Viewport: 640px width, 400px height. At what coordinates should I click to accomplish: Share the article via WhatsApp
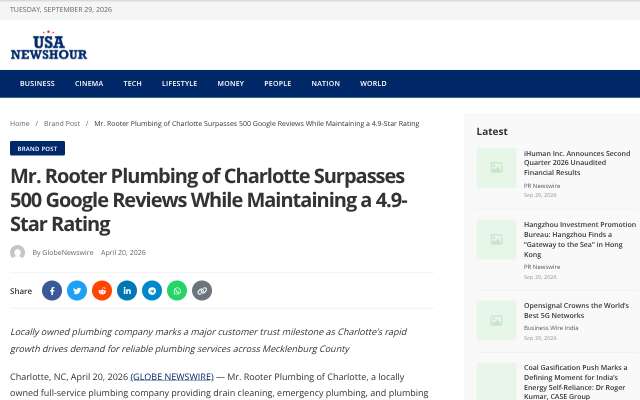177,291
